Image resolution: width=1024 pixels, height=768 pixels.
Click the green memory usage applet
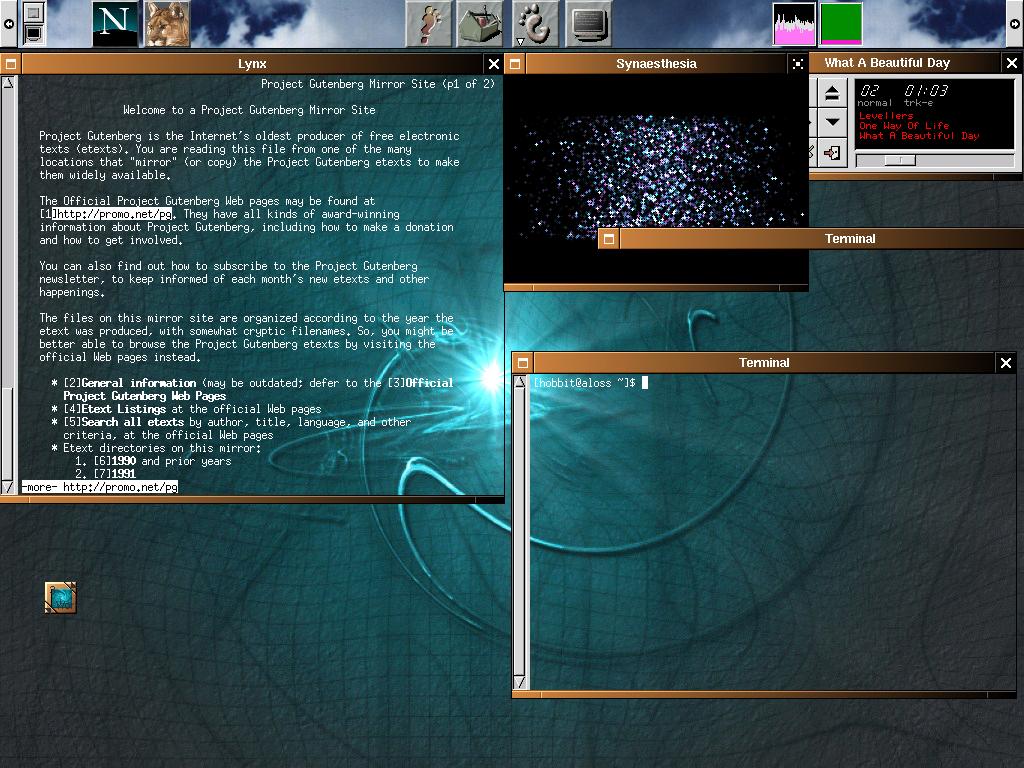[841, 24]
